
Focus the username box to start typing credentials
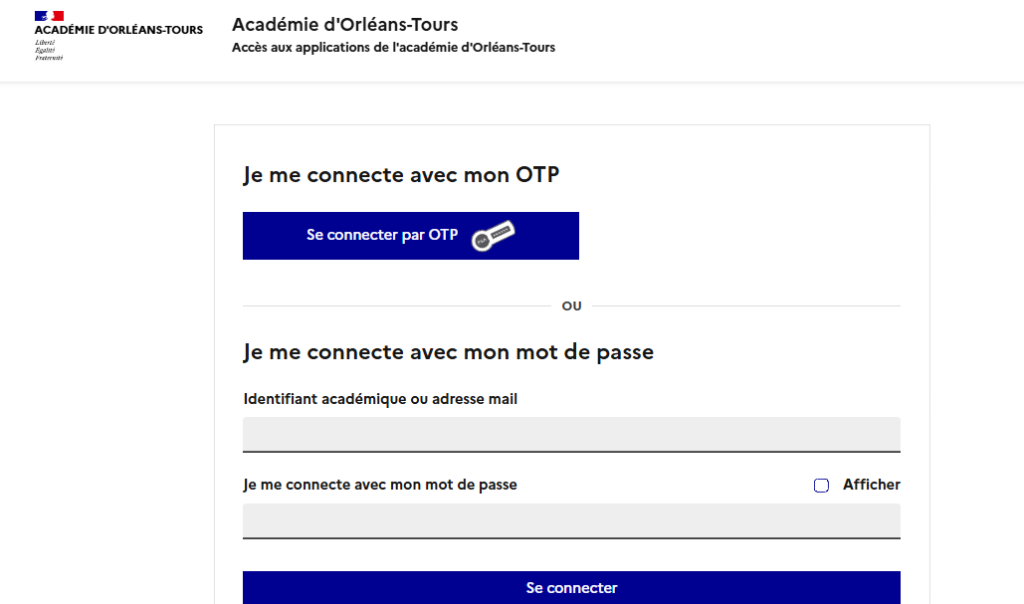point(571,434)
